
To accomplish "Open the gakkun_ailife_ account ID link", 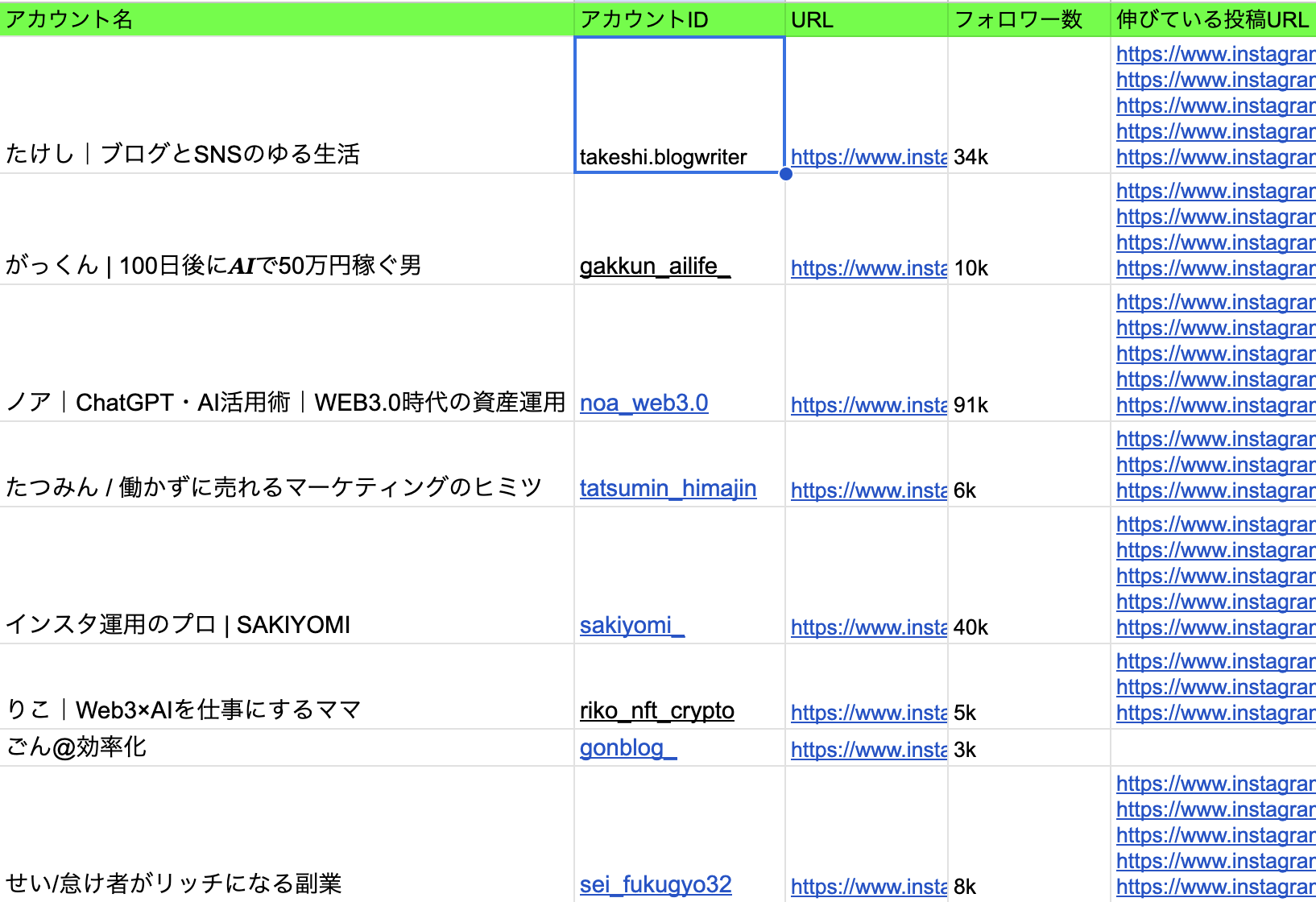I will click(x=655, y=266).
